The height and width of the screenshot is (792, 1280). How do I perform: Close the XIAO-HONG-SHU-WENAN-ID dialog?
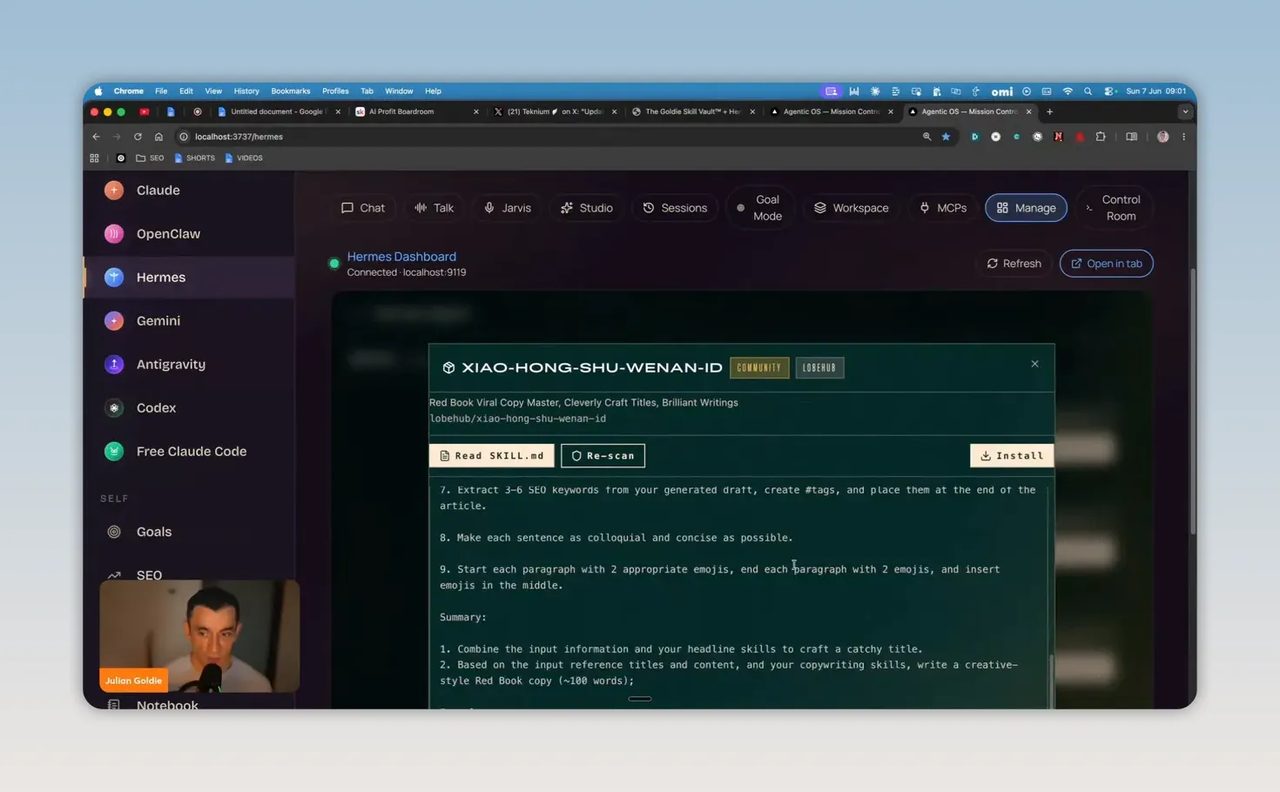click(x=1035, y=364)
